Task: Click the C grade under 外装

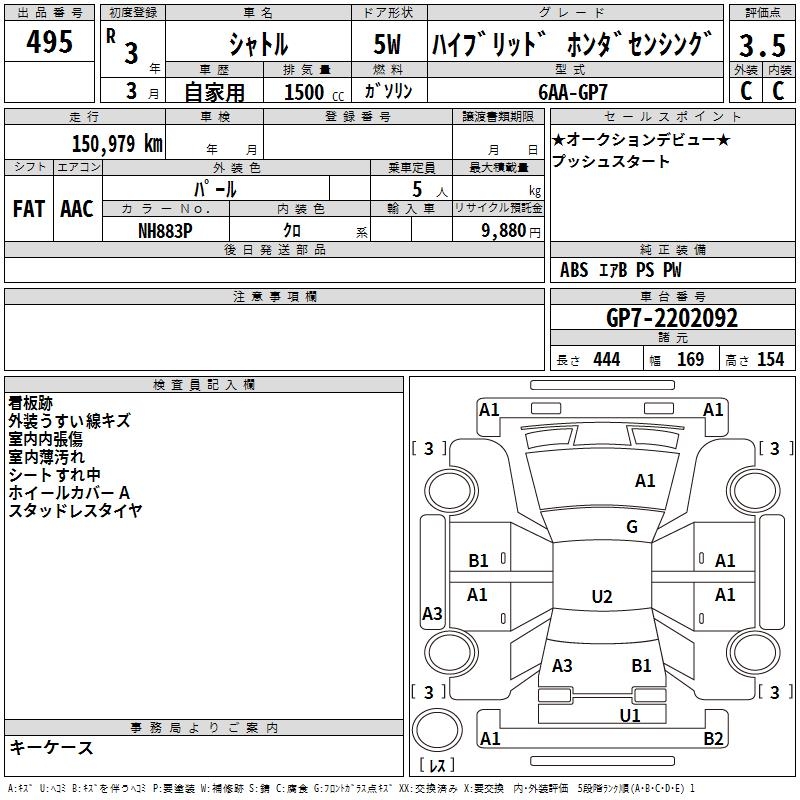Action: [x=746, y=90]
